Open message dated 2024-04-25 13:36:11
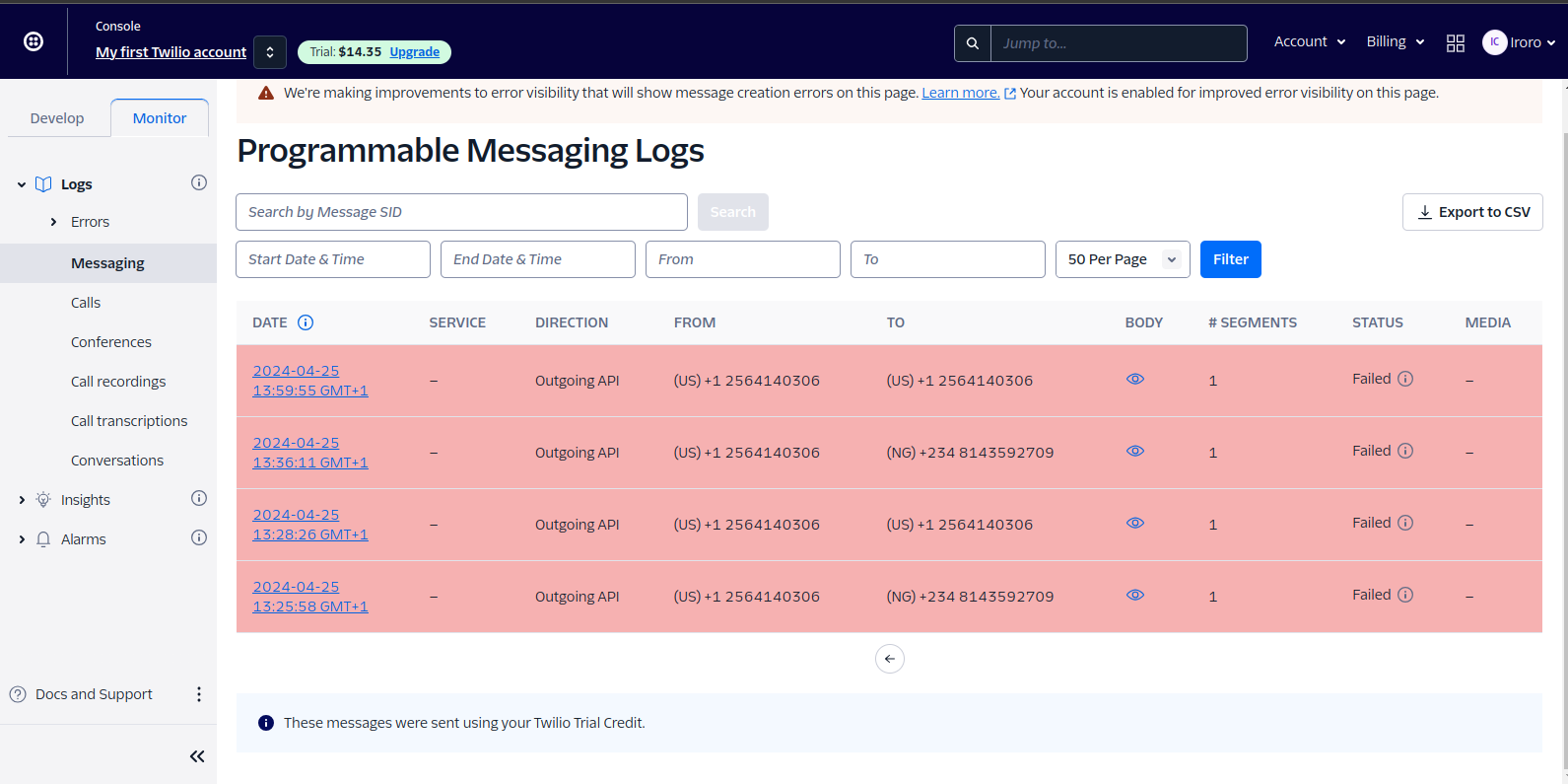The height and width of the screenshot is (784, 1568). click(310, 453)
